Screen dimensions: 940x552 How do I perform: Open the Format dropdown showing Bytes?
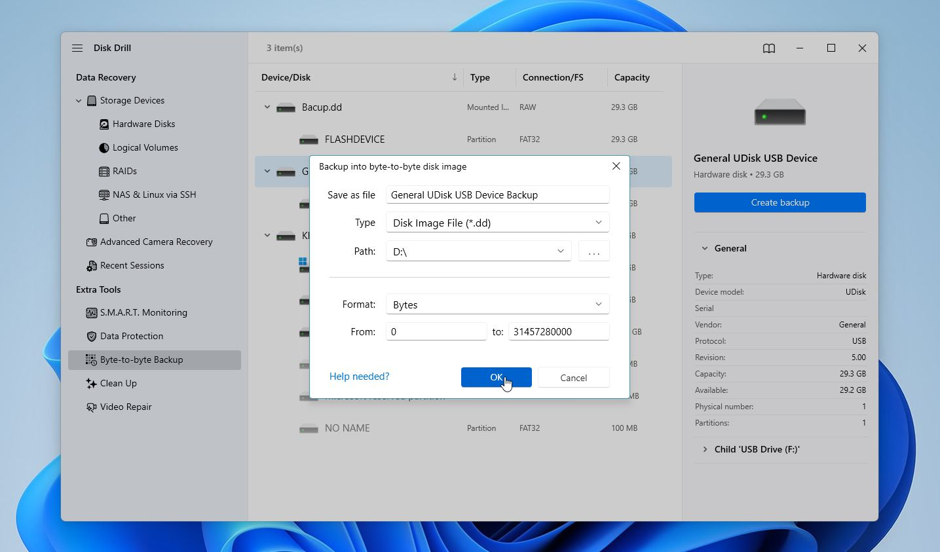498,304
